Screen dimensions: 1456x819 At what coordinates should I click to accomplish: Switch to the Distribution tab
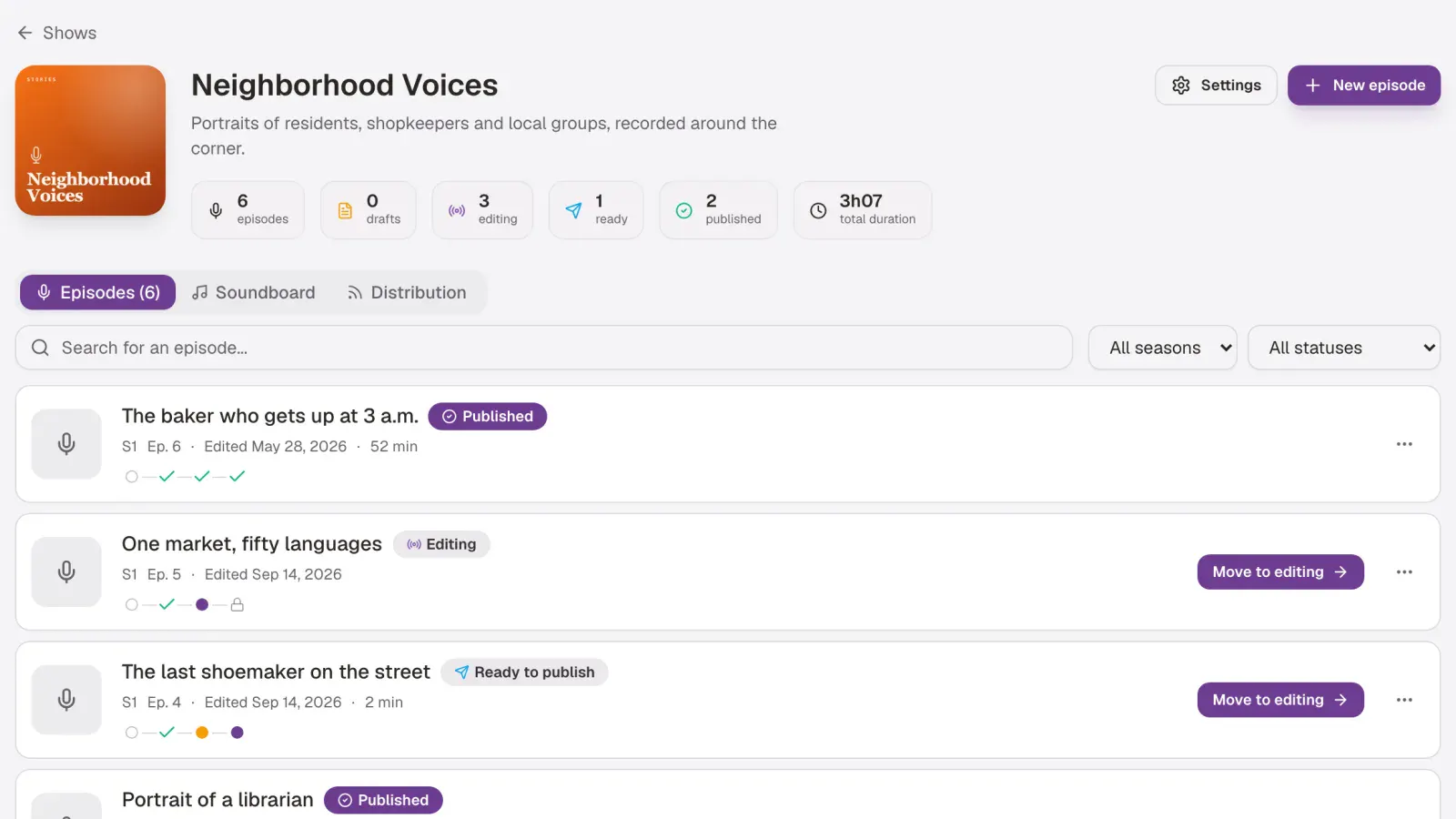tap(407, 292)
